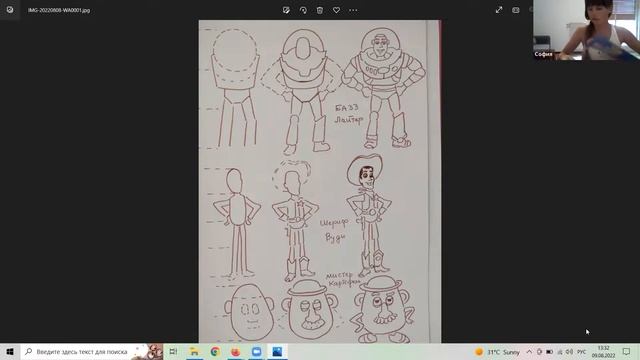Viewport: 640px width, 360px height.
Task: Click the battery icon in system tray
Action: click(549, 351)
